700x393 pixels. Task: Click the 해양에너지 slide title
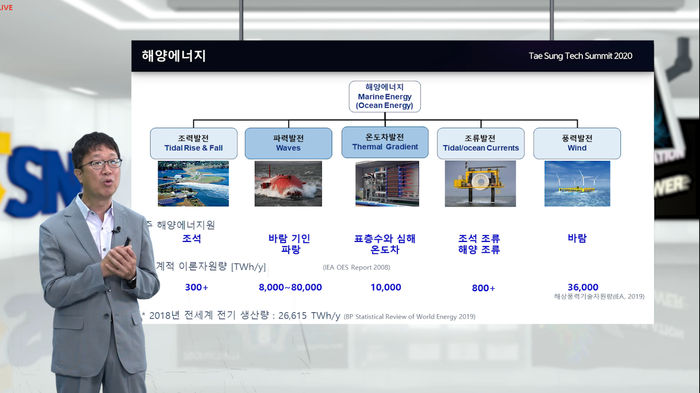tap(174, 56)
